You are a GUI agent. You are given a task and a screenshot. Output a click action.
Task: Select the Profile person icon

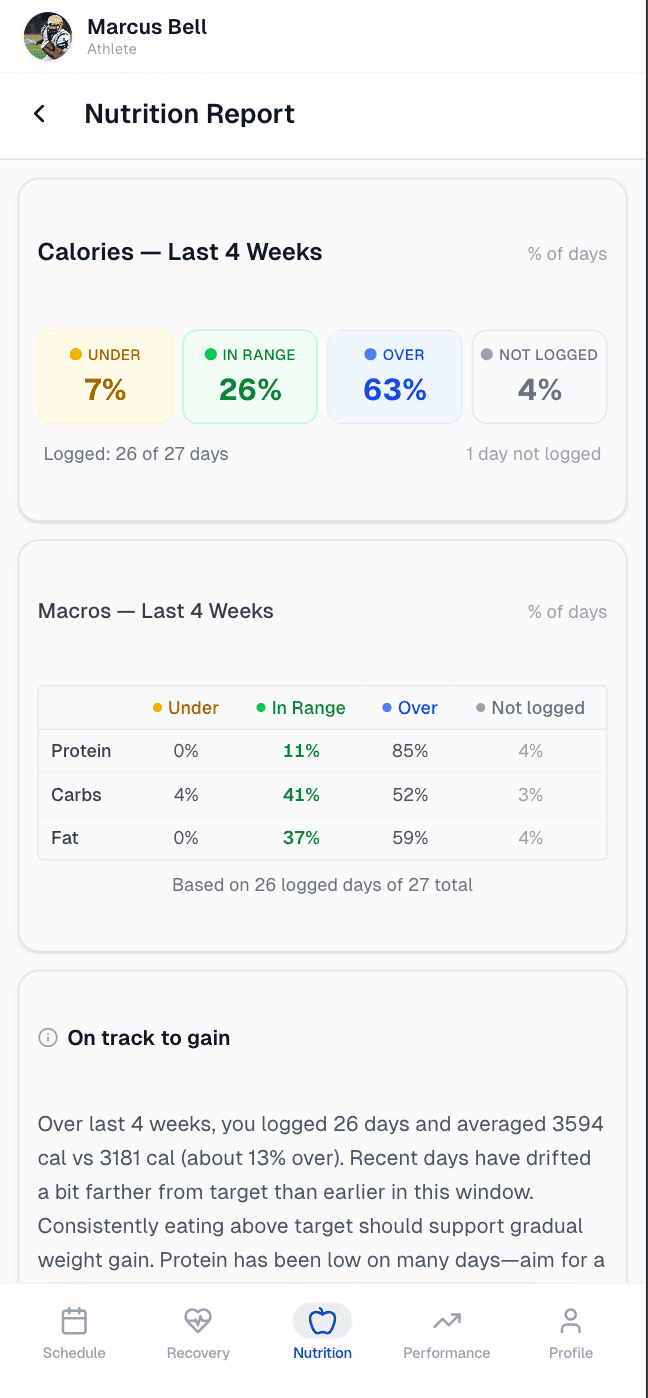coord(570,1320)
